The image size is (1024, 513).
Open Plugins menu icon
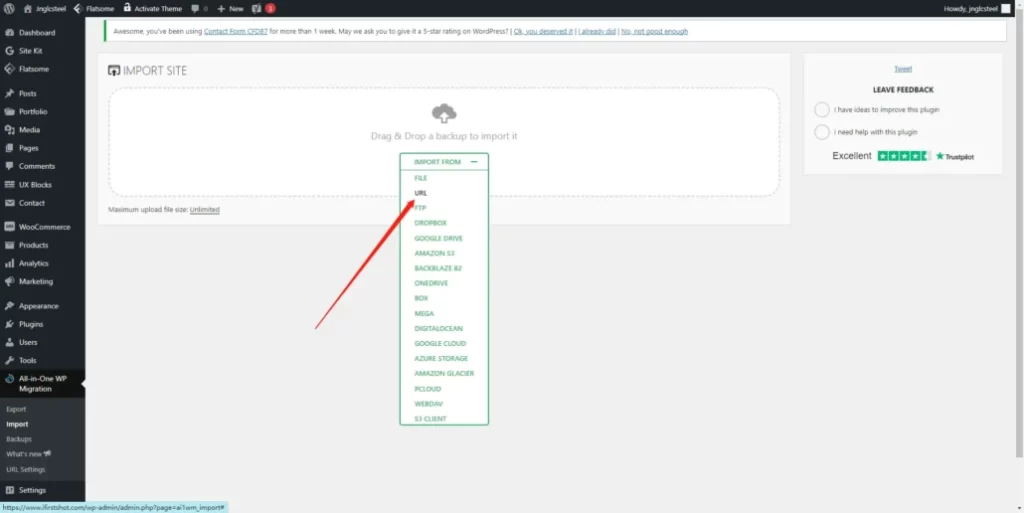pyautogui.click(x=9, y=324)
